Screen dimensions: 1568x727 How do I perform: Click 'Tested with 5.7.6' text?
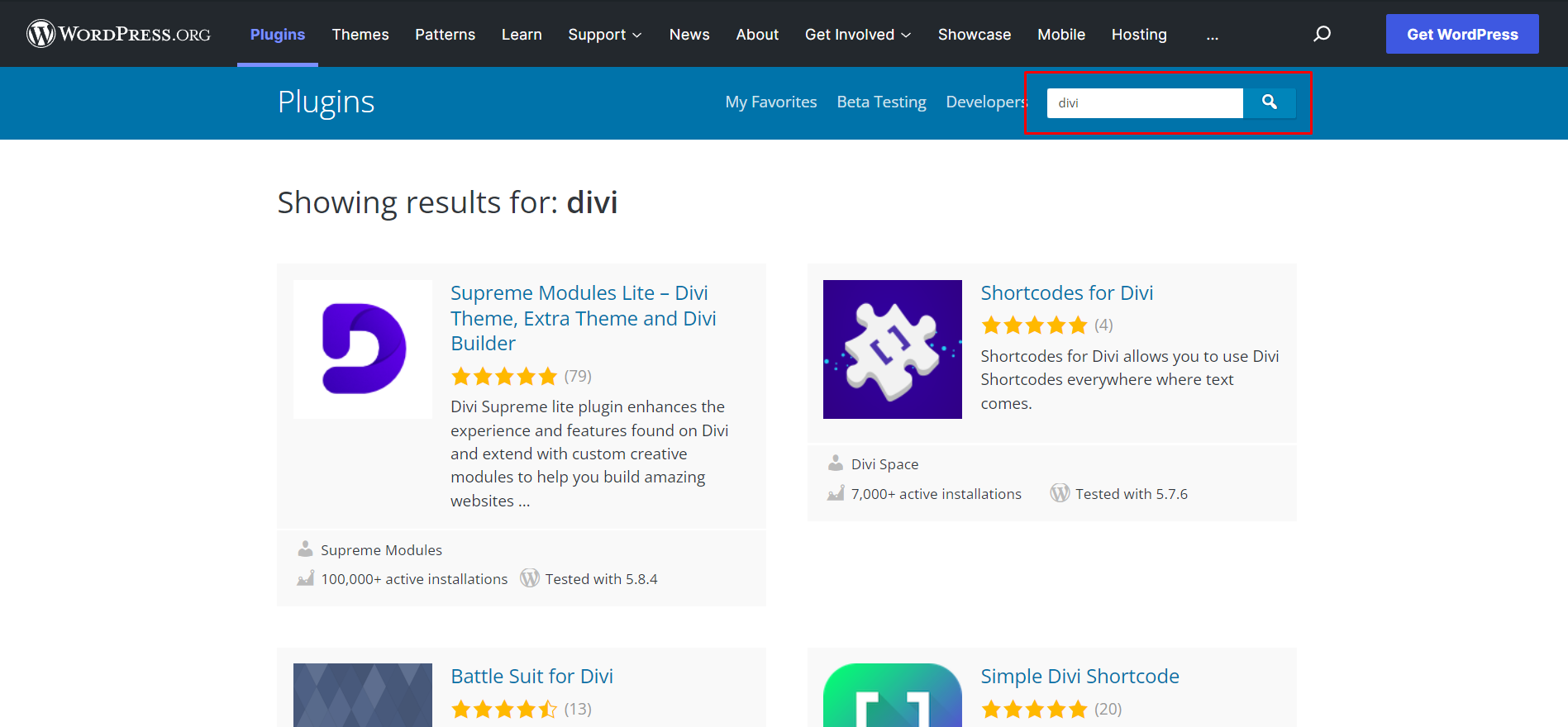pos(1132,494)
